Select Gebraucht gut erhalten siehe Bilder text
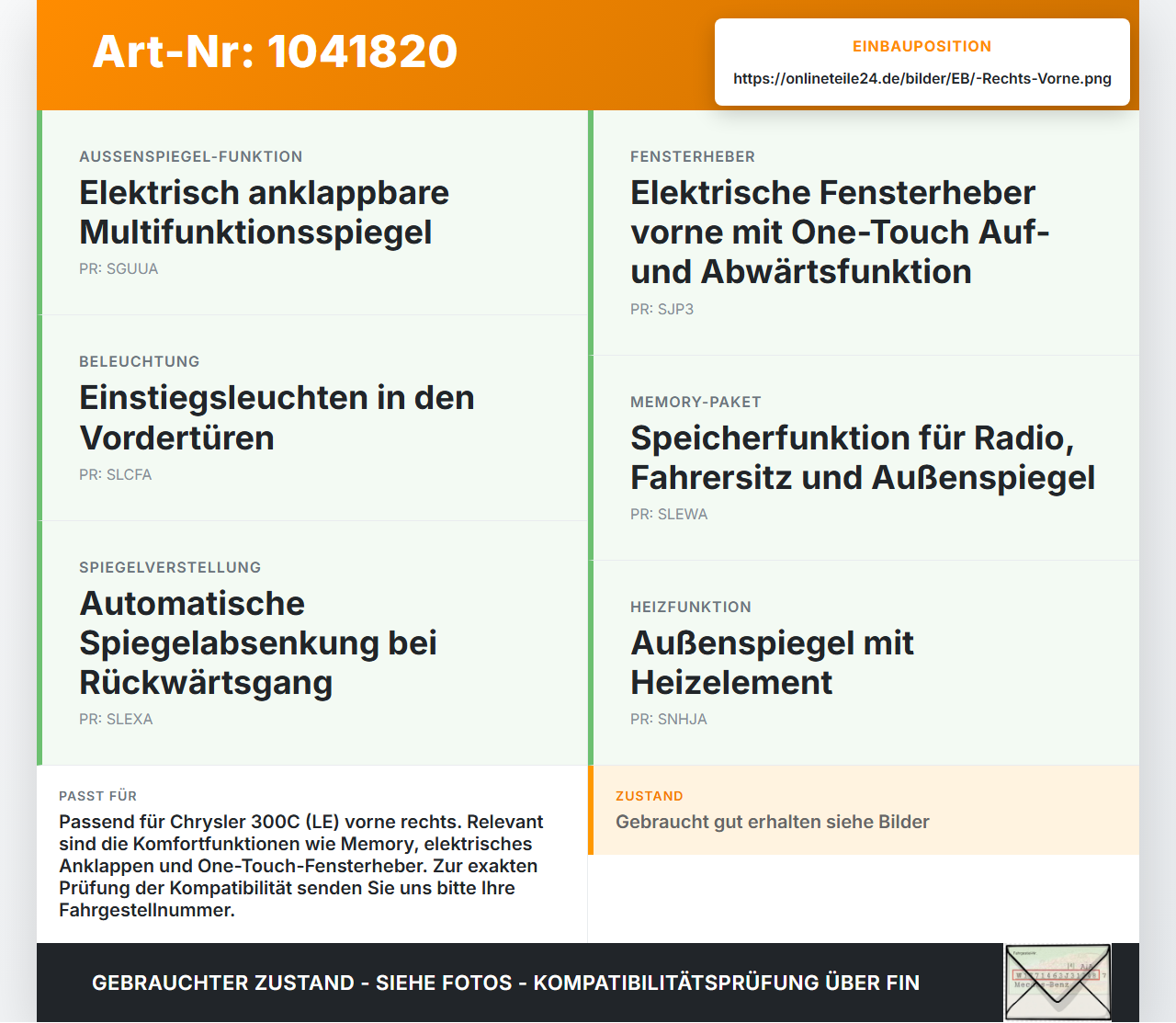The width and height of the screenshot is (1176, 1023). tap(773, 822)
